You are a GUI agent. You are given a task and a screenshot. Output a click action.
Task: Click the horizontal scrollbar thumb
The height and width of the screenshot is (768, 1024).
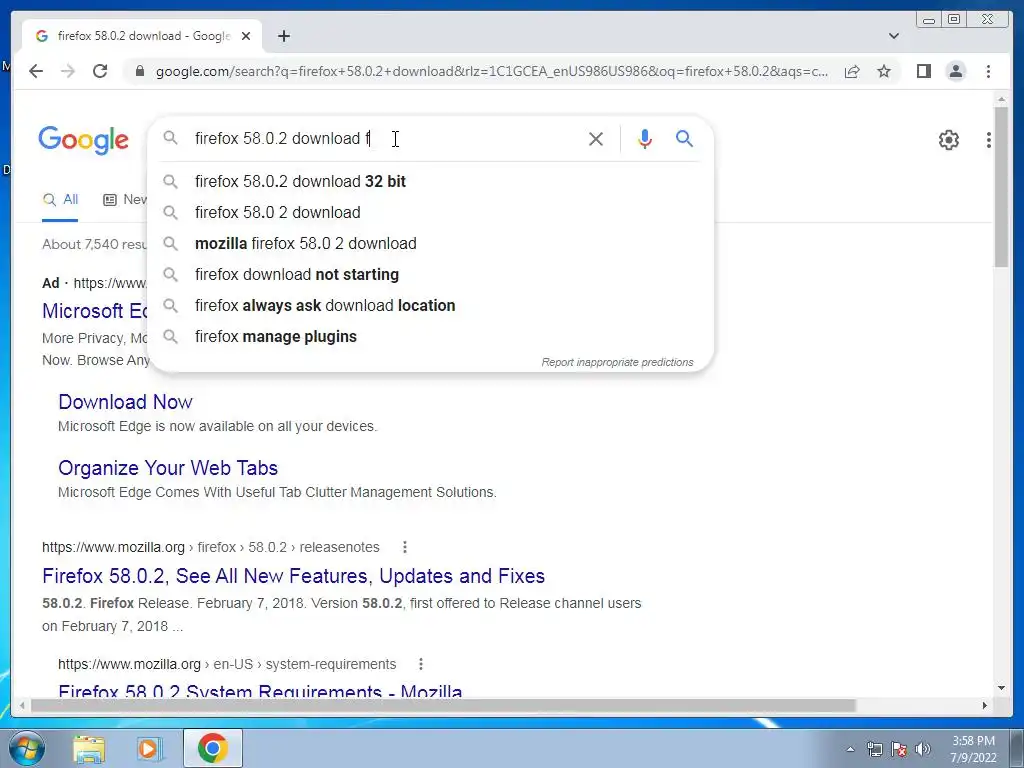(x=443, y=705)
